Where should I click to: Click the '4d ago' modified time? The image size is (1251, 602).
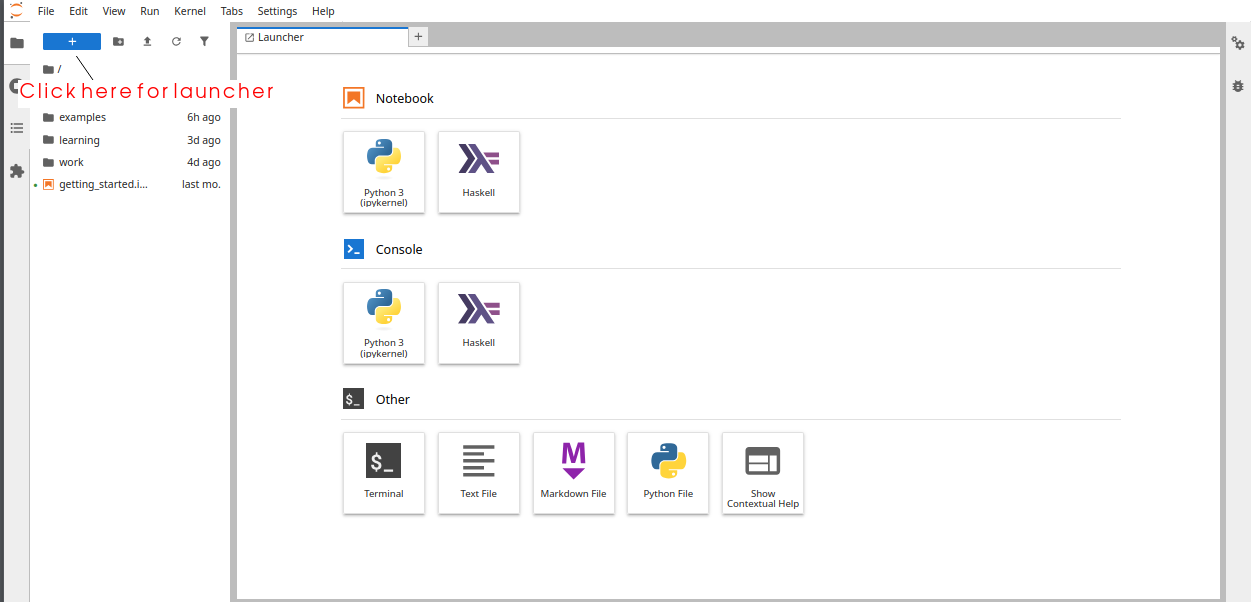point(204,162)
